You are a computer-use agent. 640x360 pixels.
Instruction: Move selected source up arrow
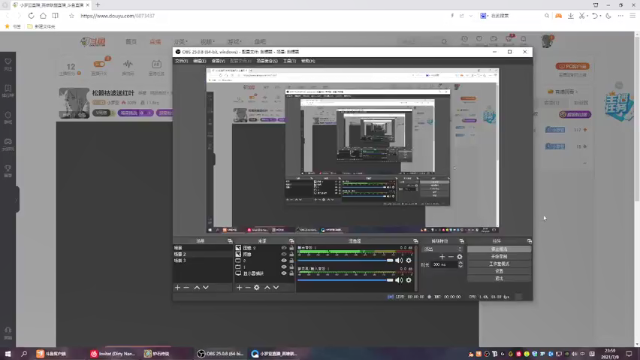coord(267,288)
